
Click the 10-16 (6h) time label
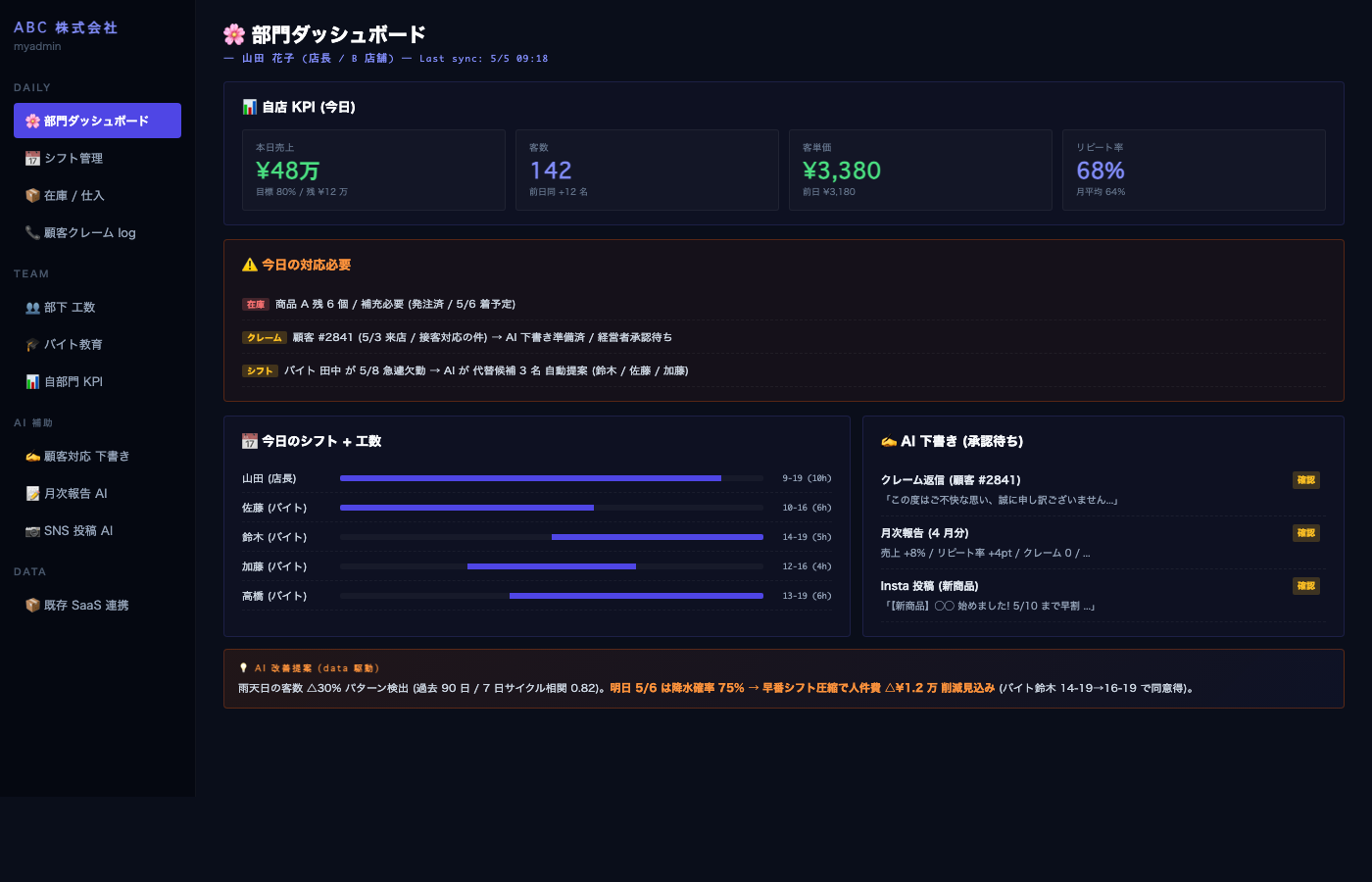[x=807, y=508]
